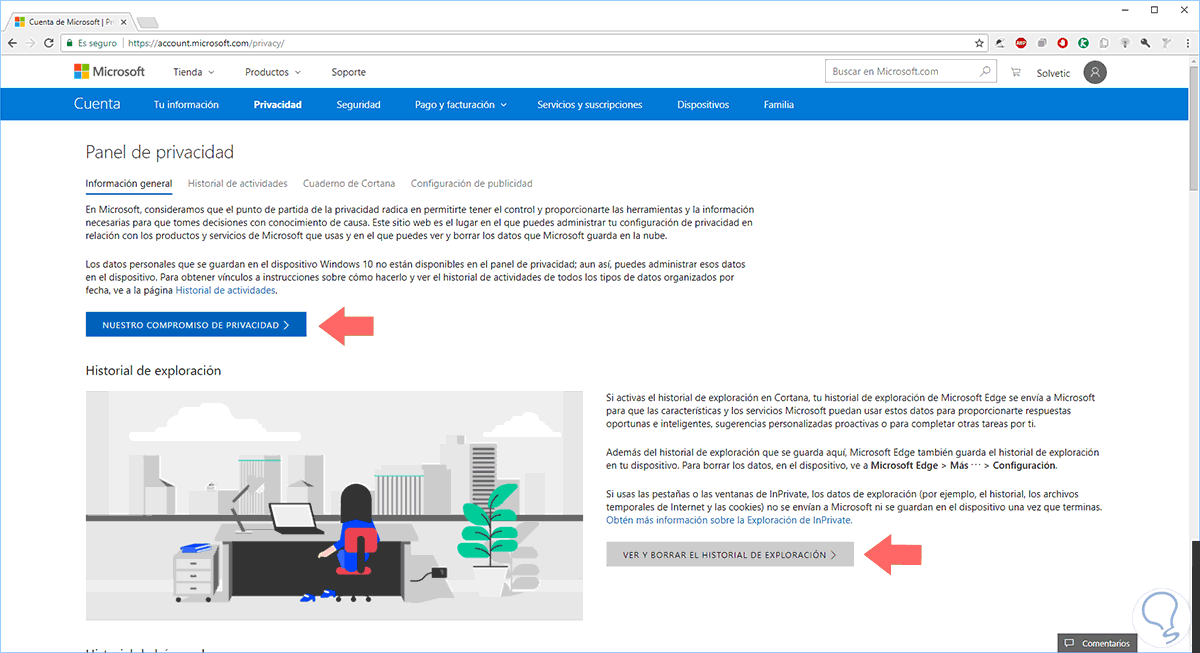This screenshot has width=1200, height=653.
Task: Click the green secure padlock icon
Action: [x=69, y=43]
